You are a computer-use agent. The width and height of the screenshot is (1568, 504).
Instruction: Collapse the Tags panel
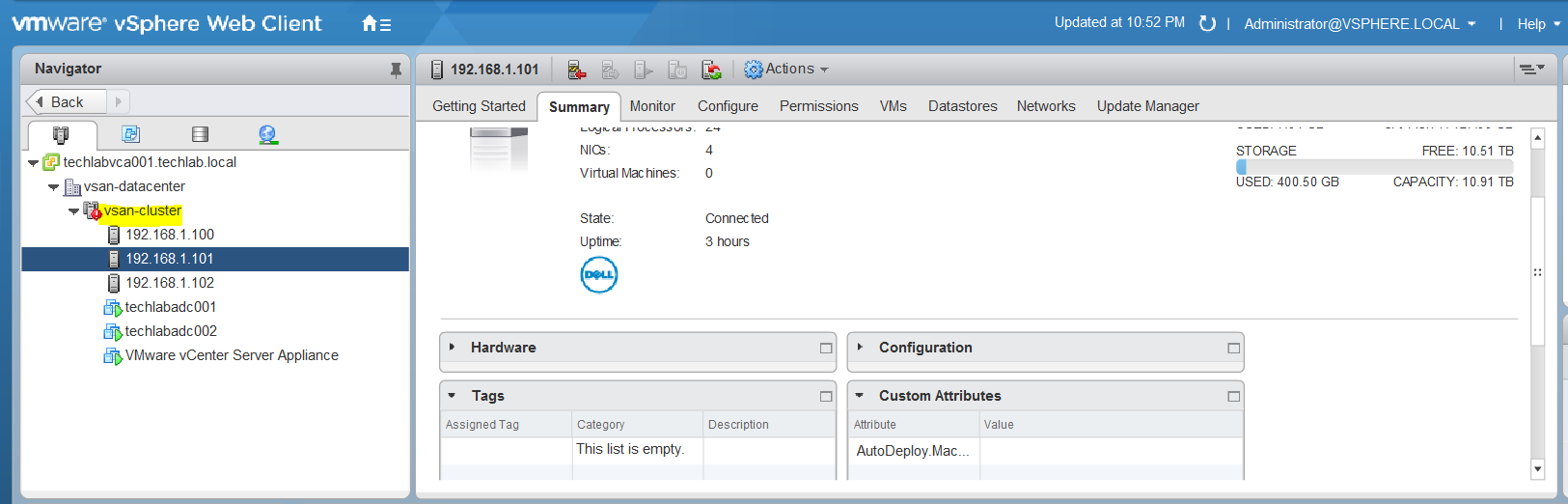click(453, 396)
